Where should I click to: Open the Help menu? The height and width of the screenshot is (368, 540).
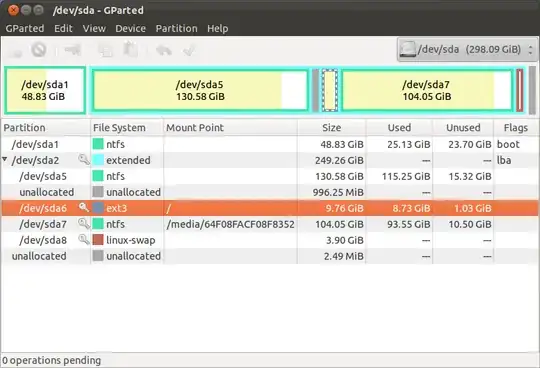click(x=218, y=28)
